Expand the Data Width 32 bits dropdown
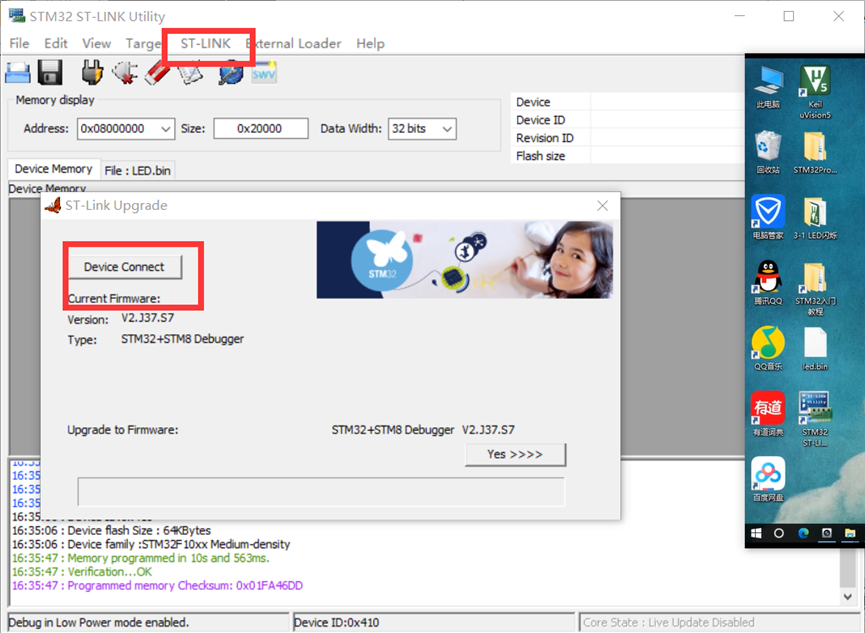 (x=447, y=129)
